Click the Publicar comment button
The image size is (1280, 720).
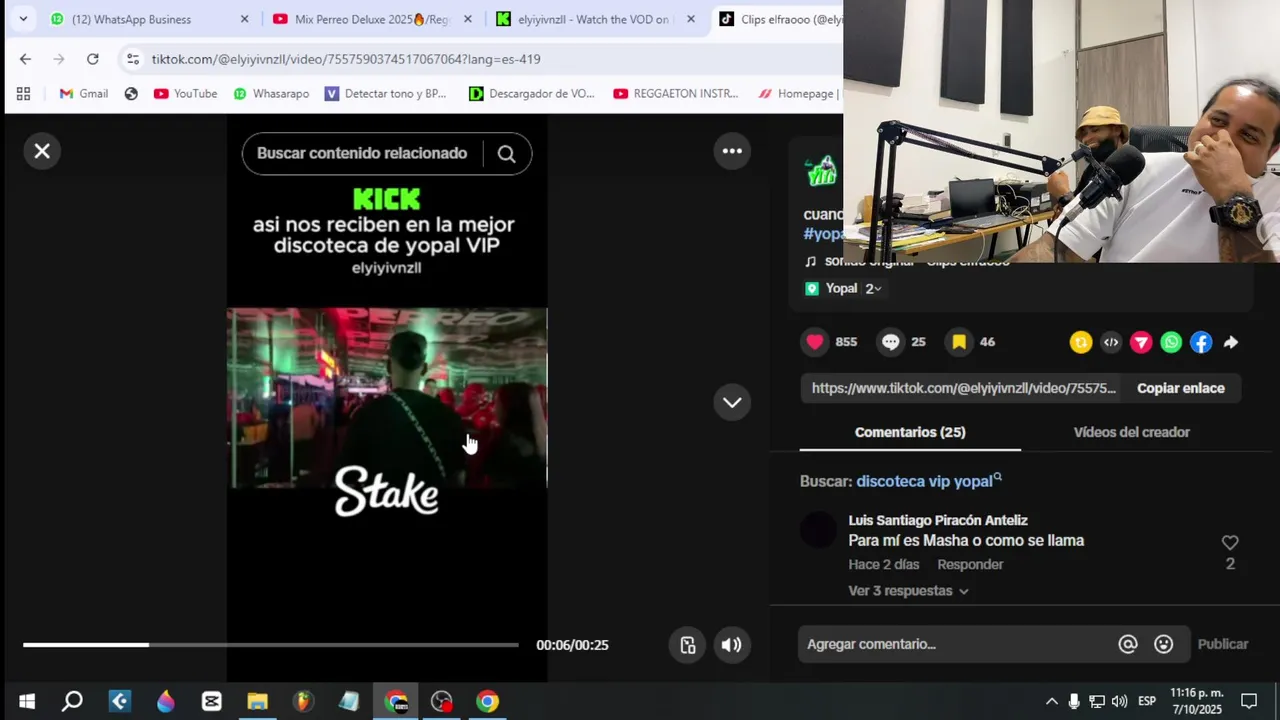point(1223,644)
